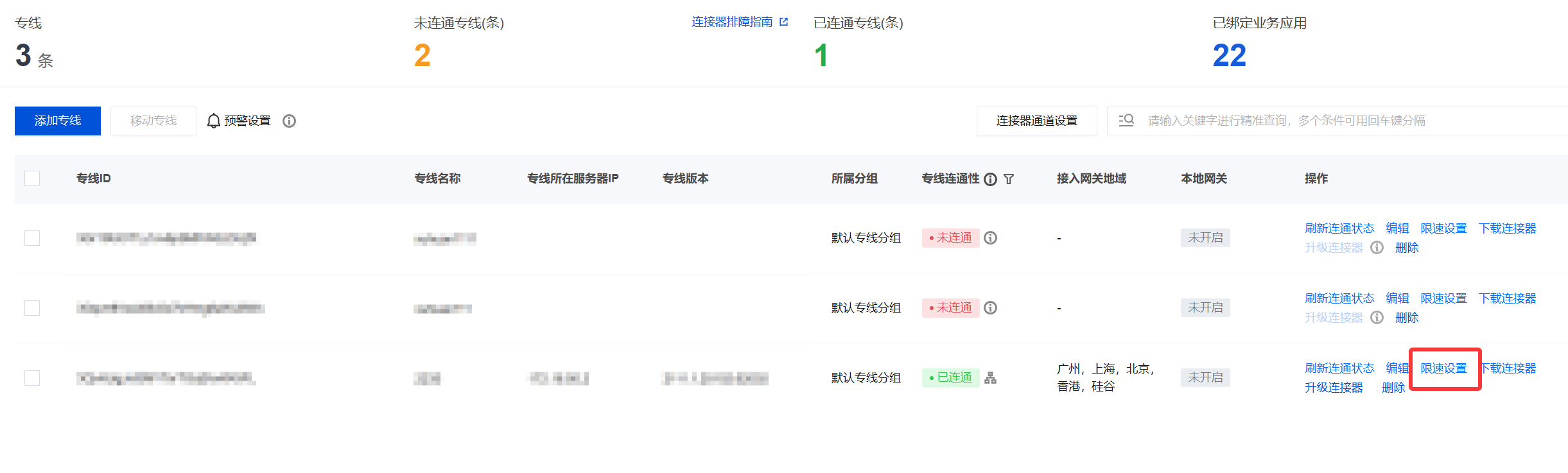Click the topology icon beside 已连通 status
This screenshot has height=473, width=1568.
click(x=991, y=378)
